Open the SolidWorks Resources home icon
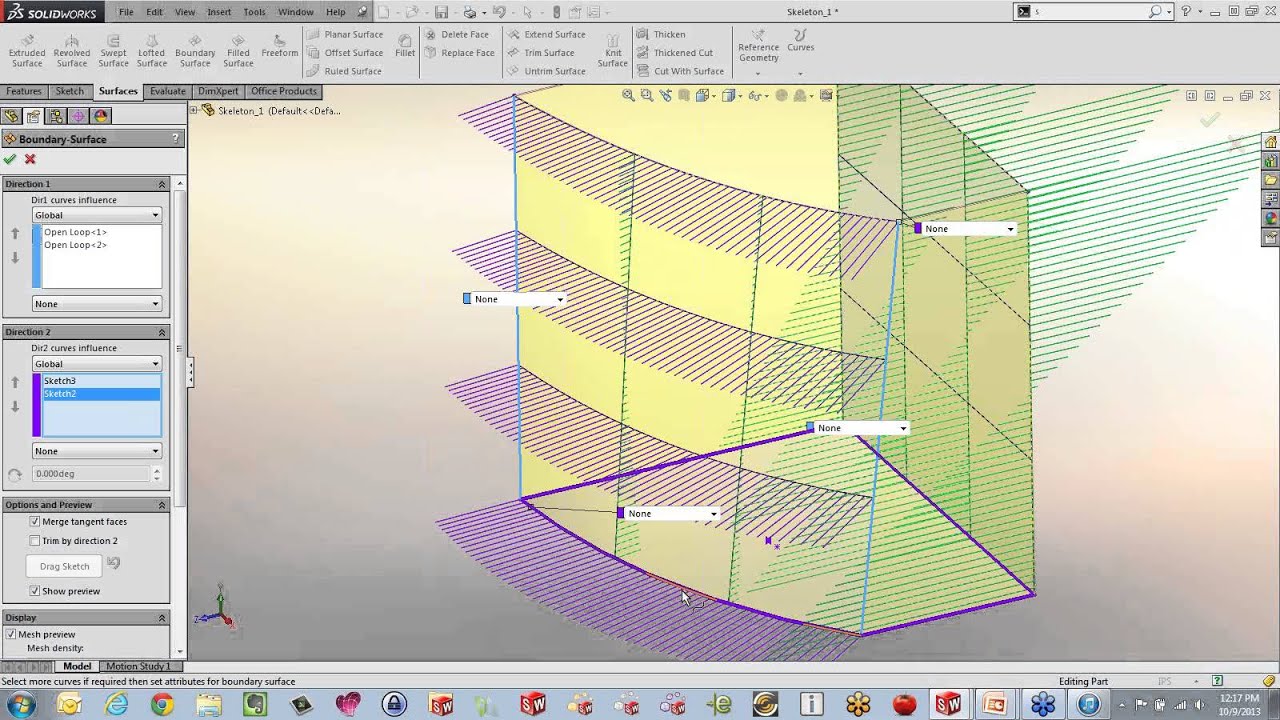 [1271, 142]
